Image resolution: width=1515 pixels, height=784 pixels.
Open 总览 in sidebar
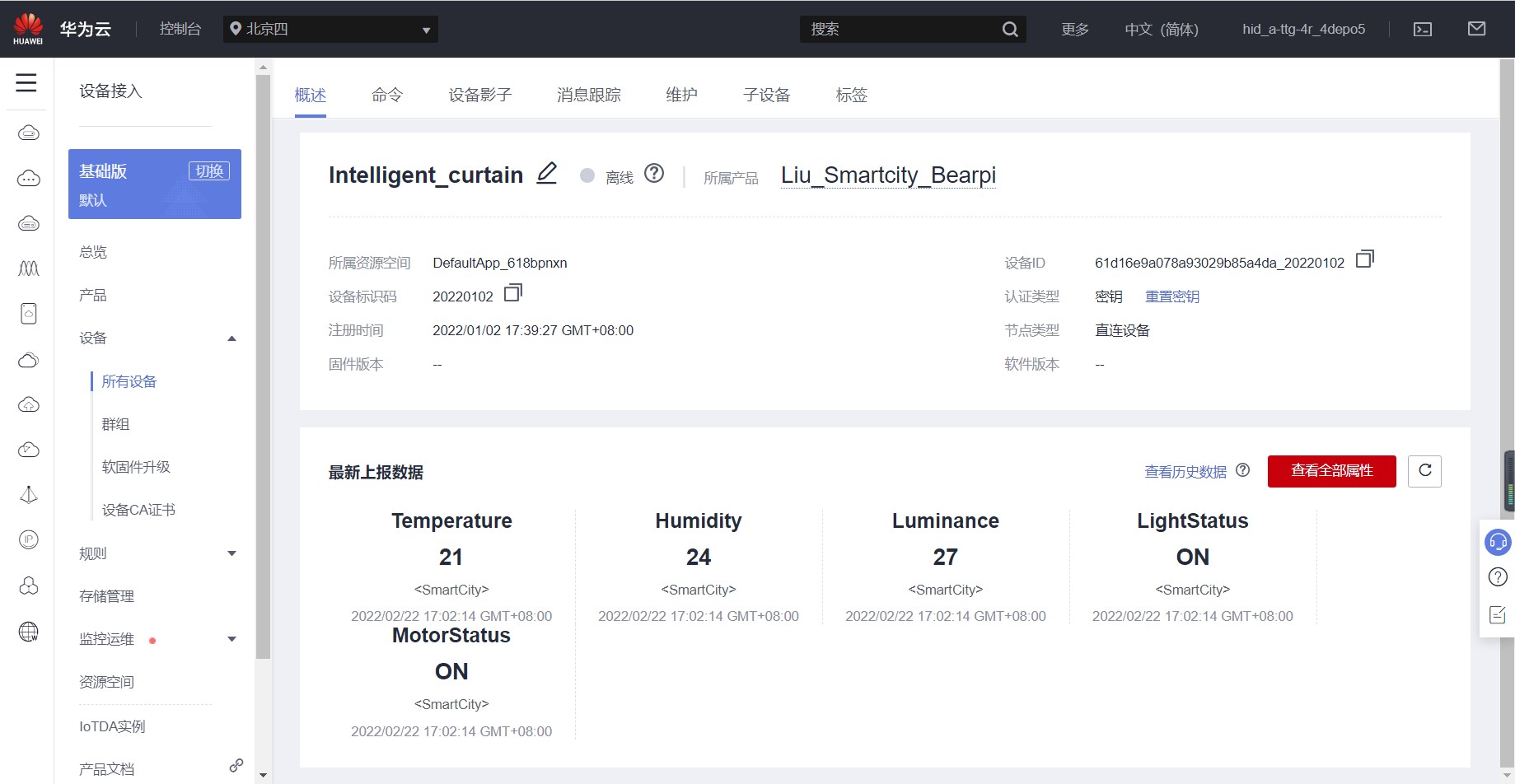coord(93,252)
